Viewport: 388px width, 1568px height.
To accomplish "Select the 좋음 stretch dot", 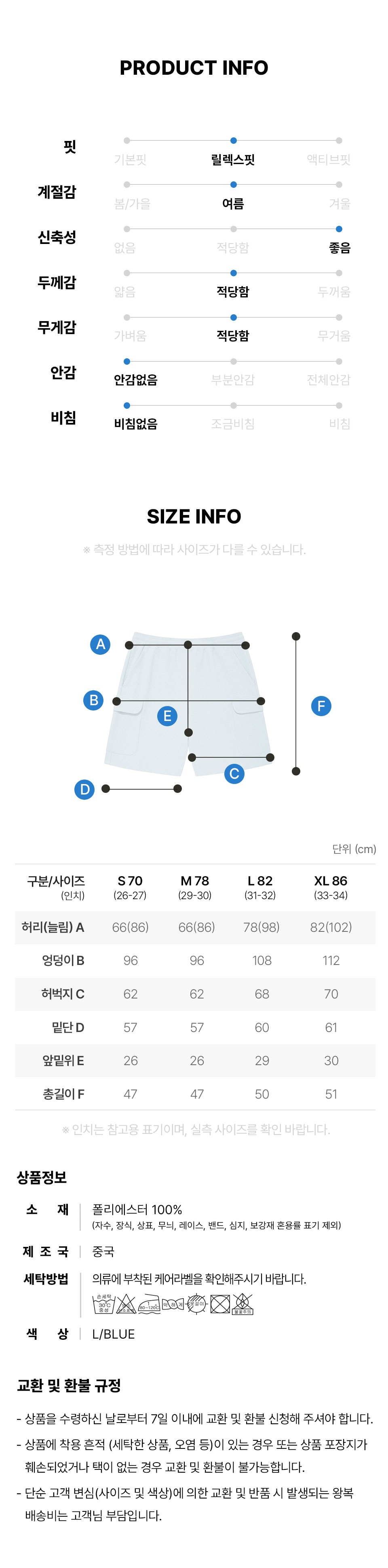I will pyautogui.click(x=339, y=229).
